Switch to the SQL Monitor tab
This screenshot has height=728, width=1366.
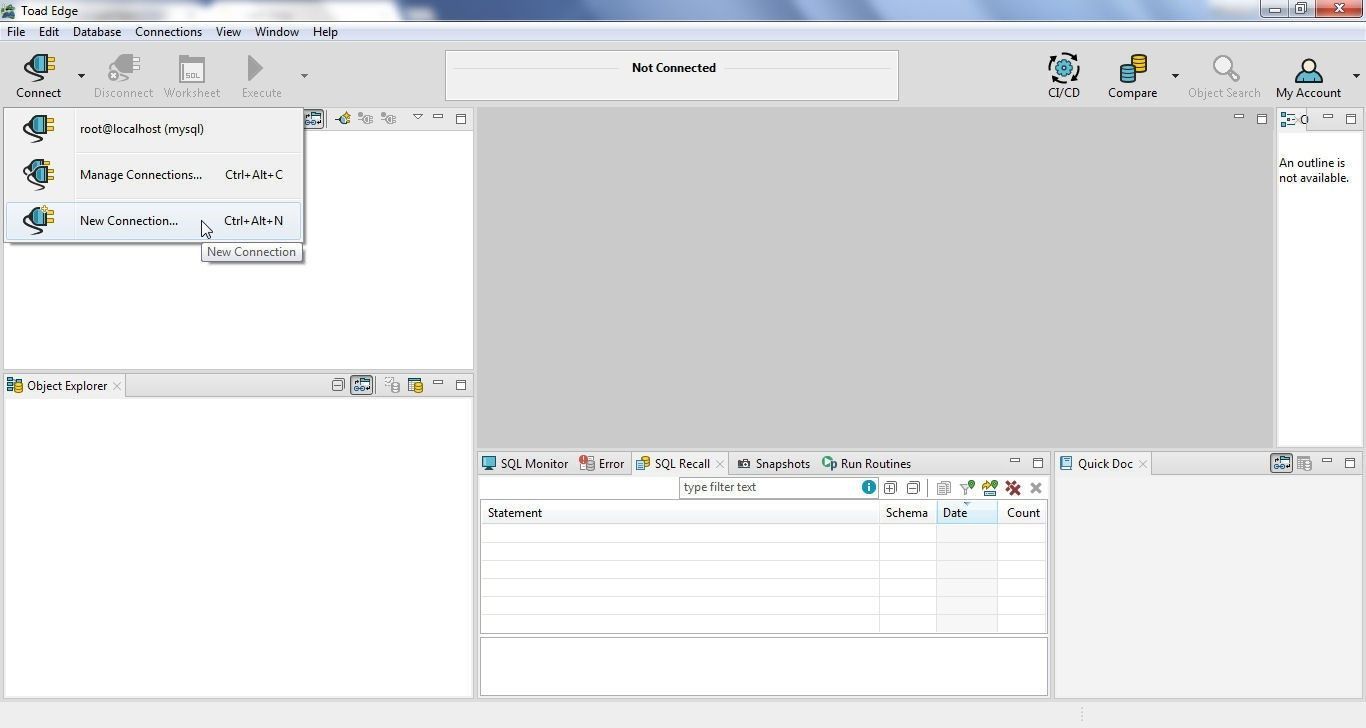525,464
